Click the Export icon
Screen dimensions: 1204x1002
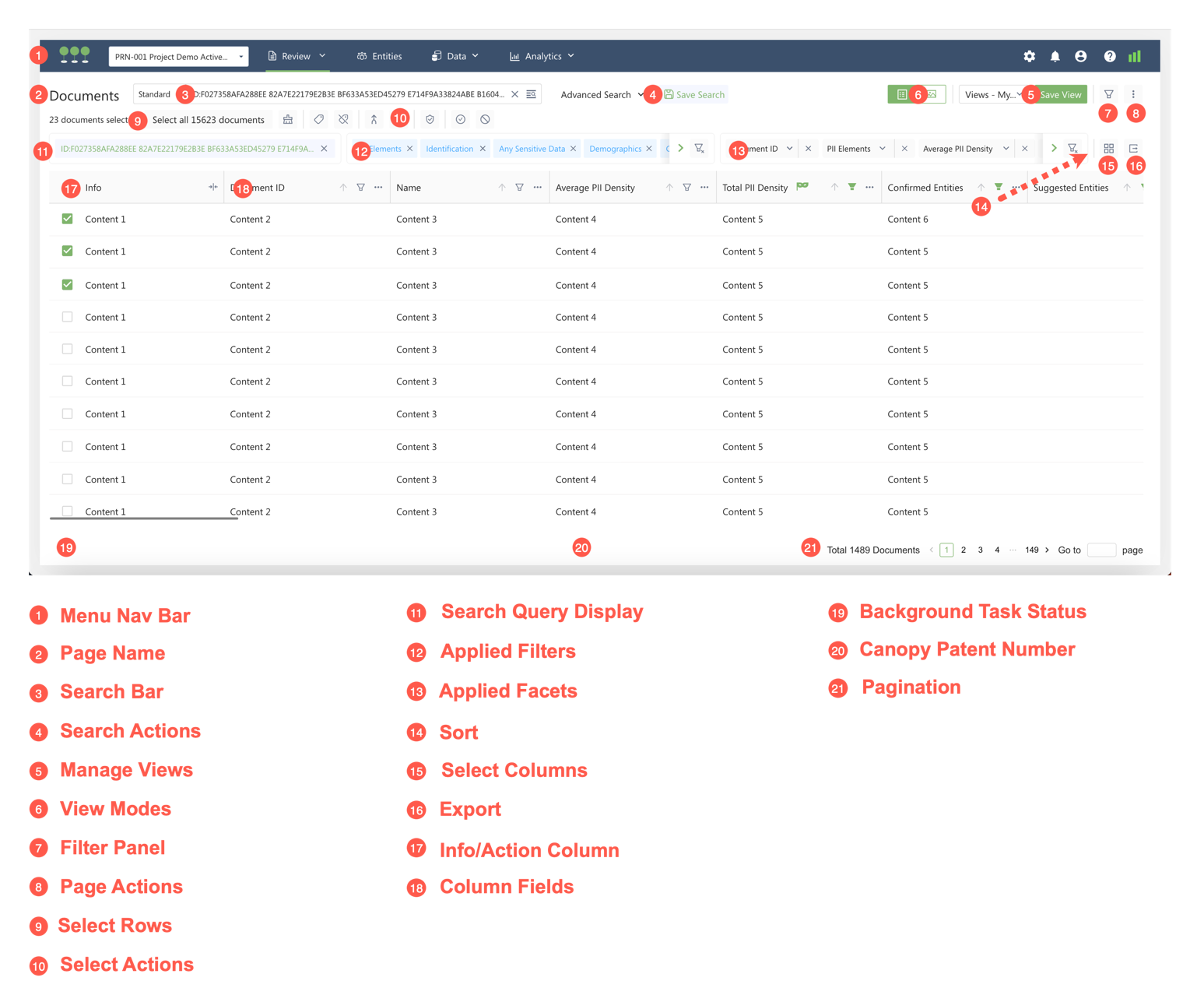(x=1133, y=149)
